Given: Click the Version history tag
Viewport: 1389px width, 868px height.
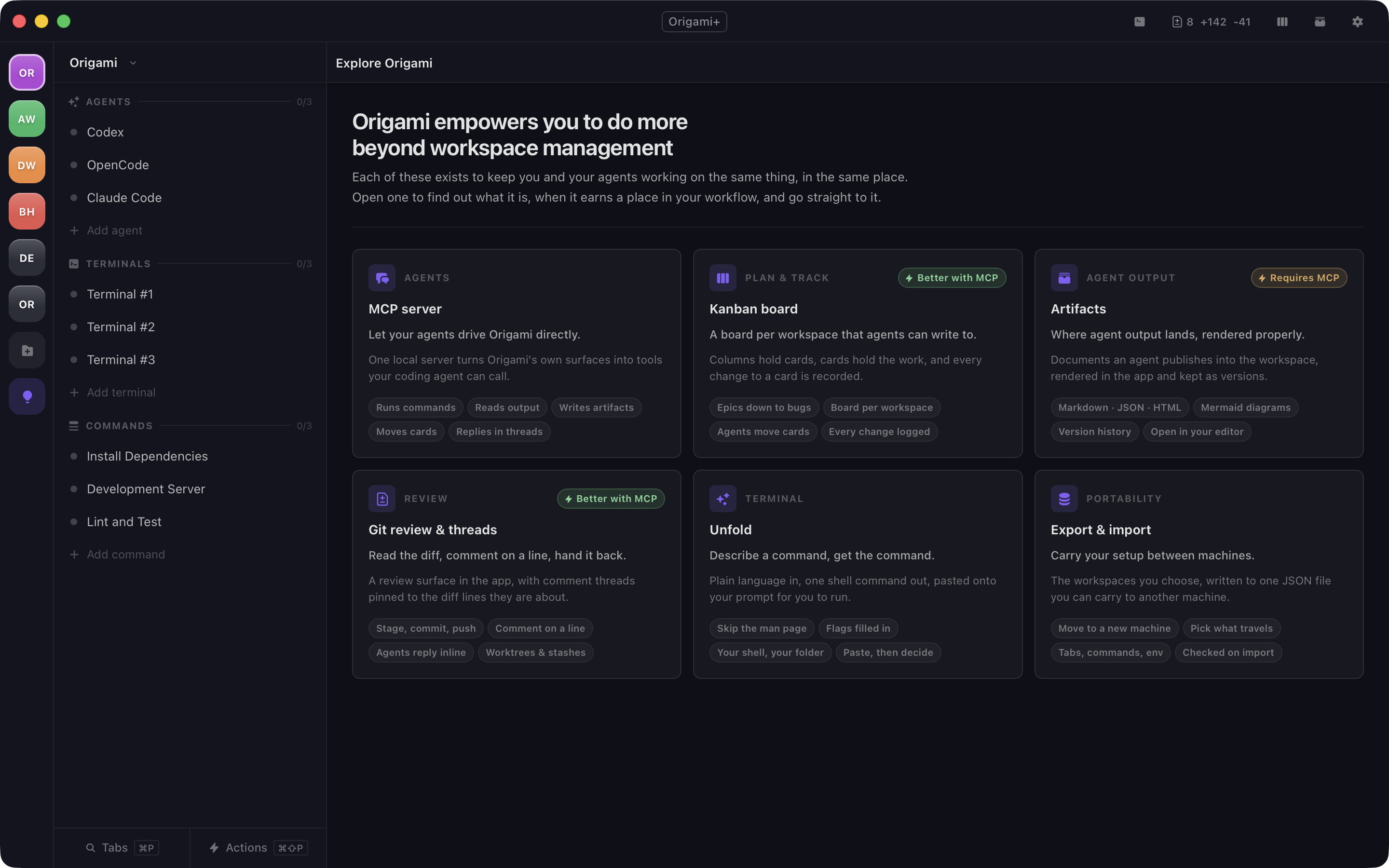Looking at the screenshot, I should pos(1094,432).
